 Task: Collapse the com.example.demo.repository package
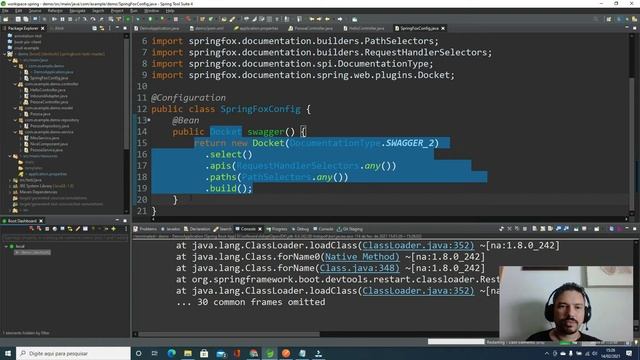tap(16, 120)
